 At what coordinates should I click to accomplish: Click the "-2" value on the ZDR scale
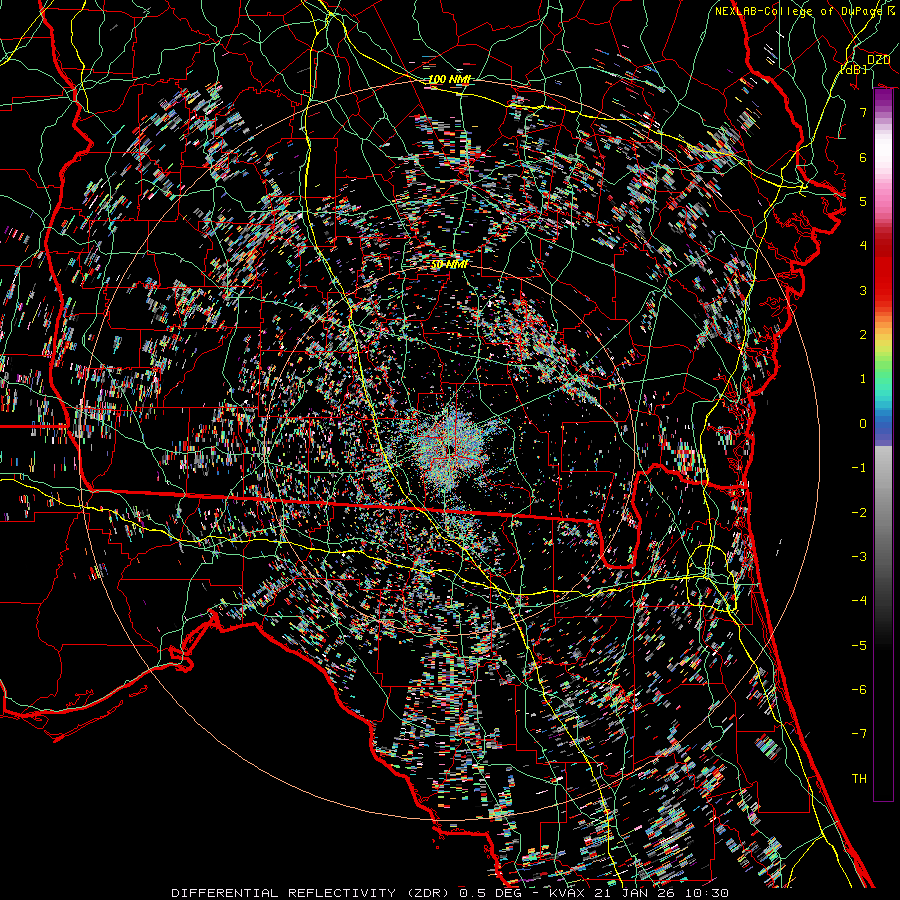(x=859, y=512)
